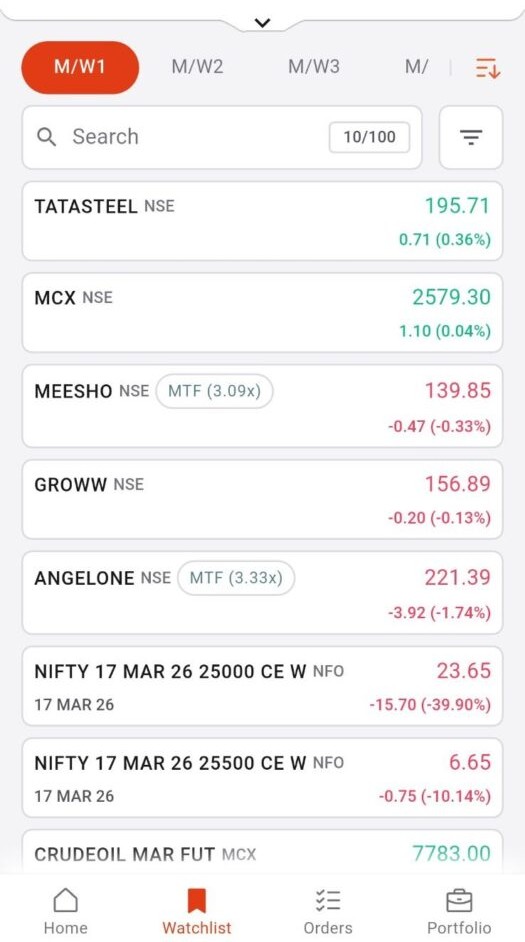Open the filter lines icon button
Image resolution: width=525 pixels, height=942 pixels.
[471, 137]
